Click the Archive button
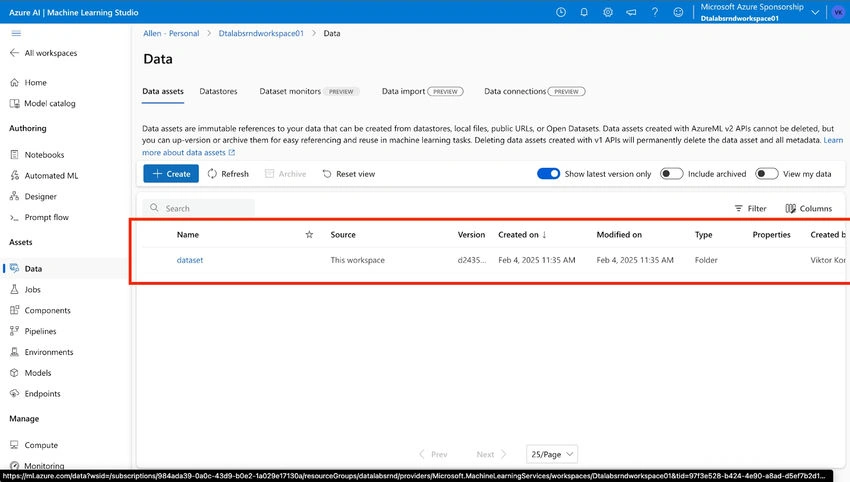Viewport: 850px width, 482px height. tap(285, 173)
